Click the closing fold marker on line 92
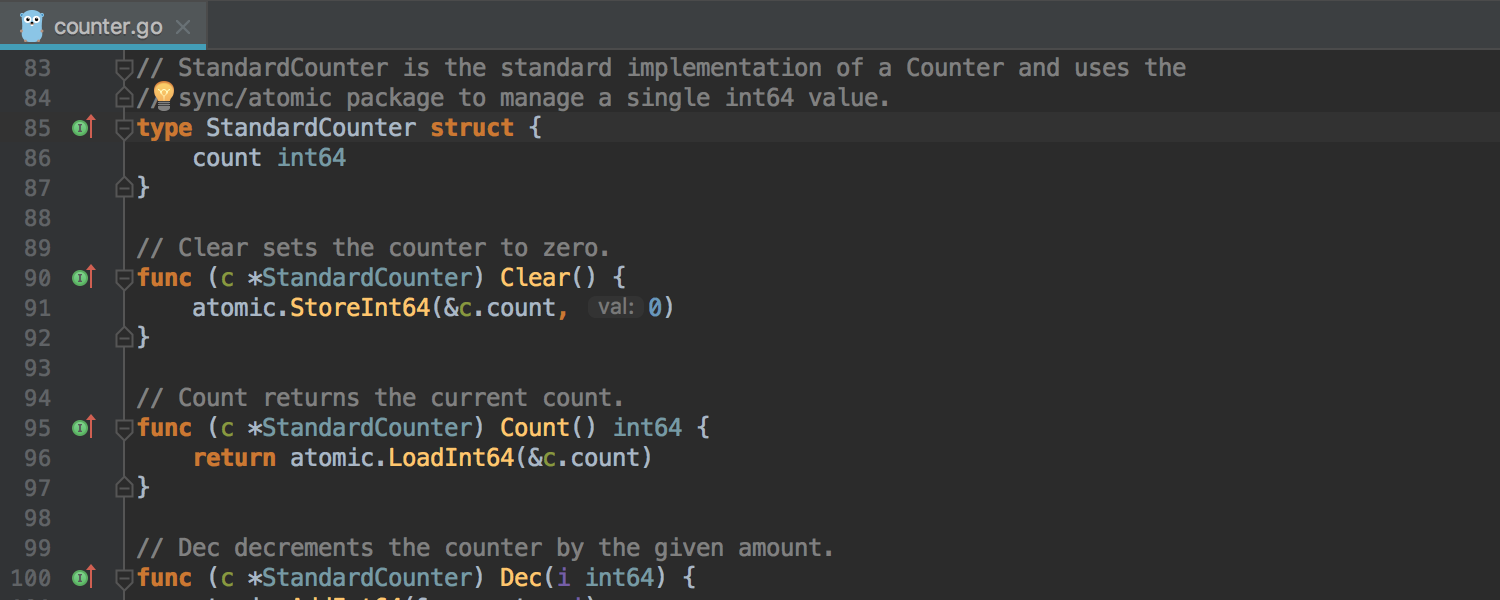Viewport: 1500px width, 600px height. 124,337
